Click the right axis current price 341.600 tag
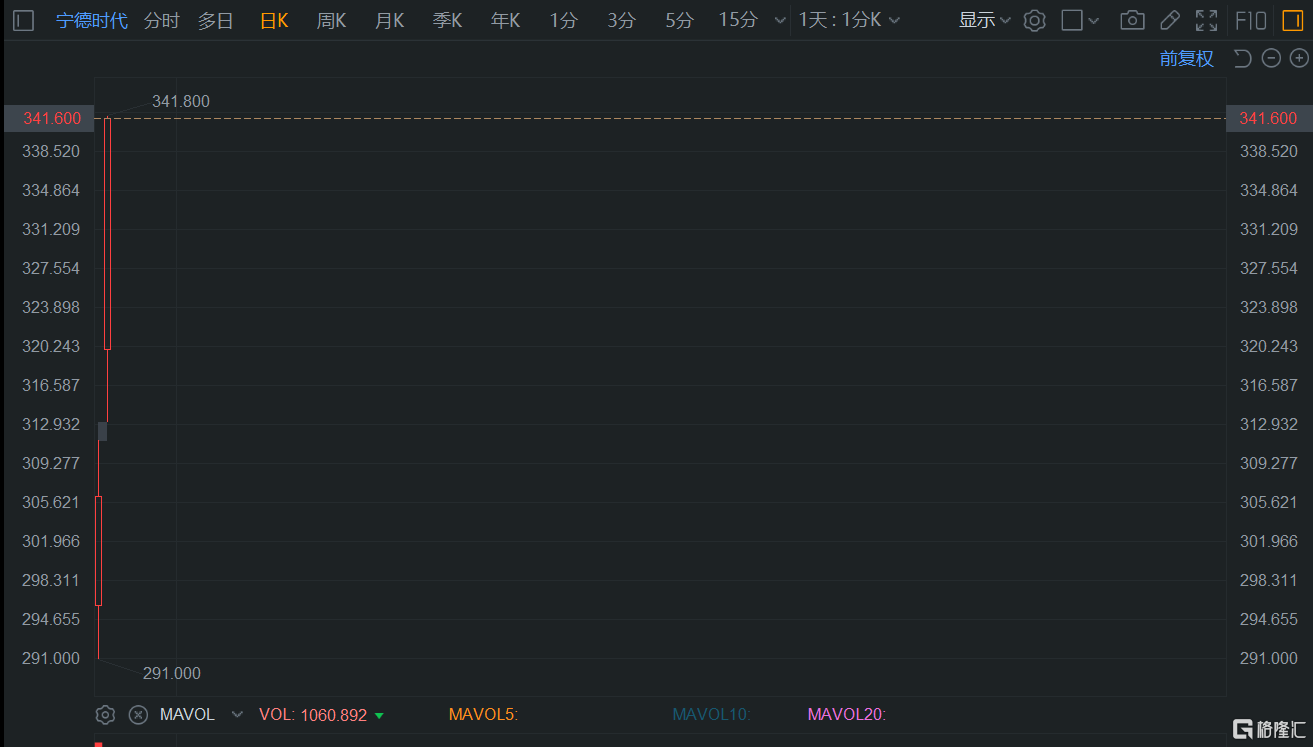1313x747 pixels. pyautogui.click(x=1268, y=118)
